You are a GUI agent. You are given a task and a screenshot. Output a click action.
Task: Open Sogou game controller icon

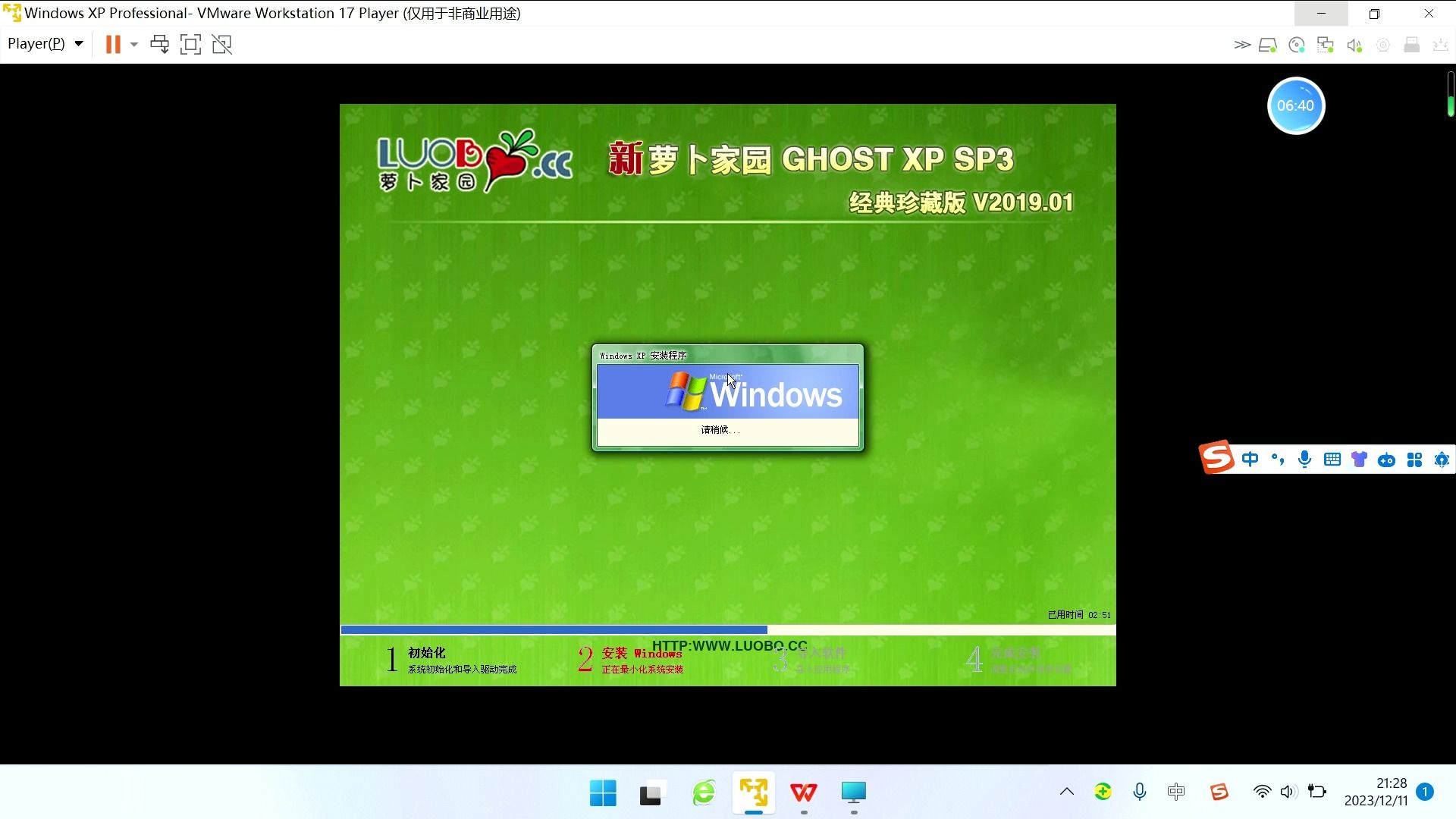pos(1386,460)
